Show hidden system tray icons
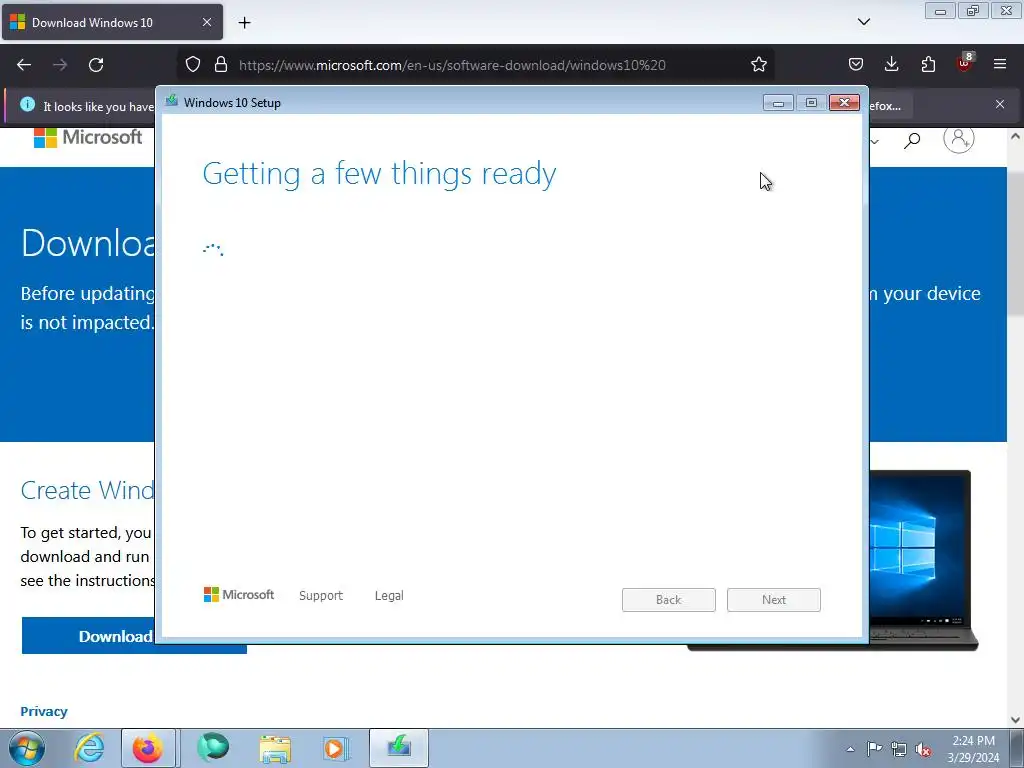The image size is (1024, 768). coord(850,749)
